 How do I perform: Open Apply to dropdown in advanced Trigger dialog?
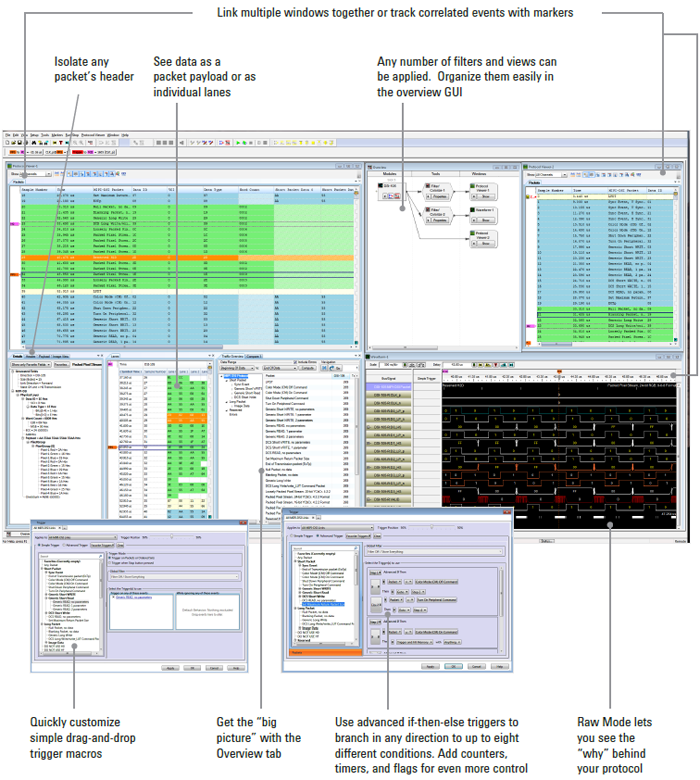pos(337,528)
